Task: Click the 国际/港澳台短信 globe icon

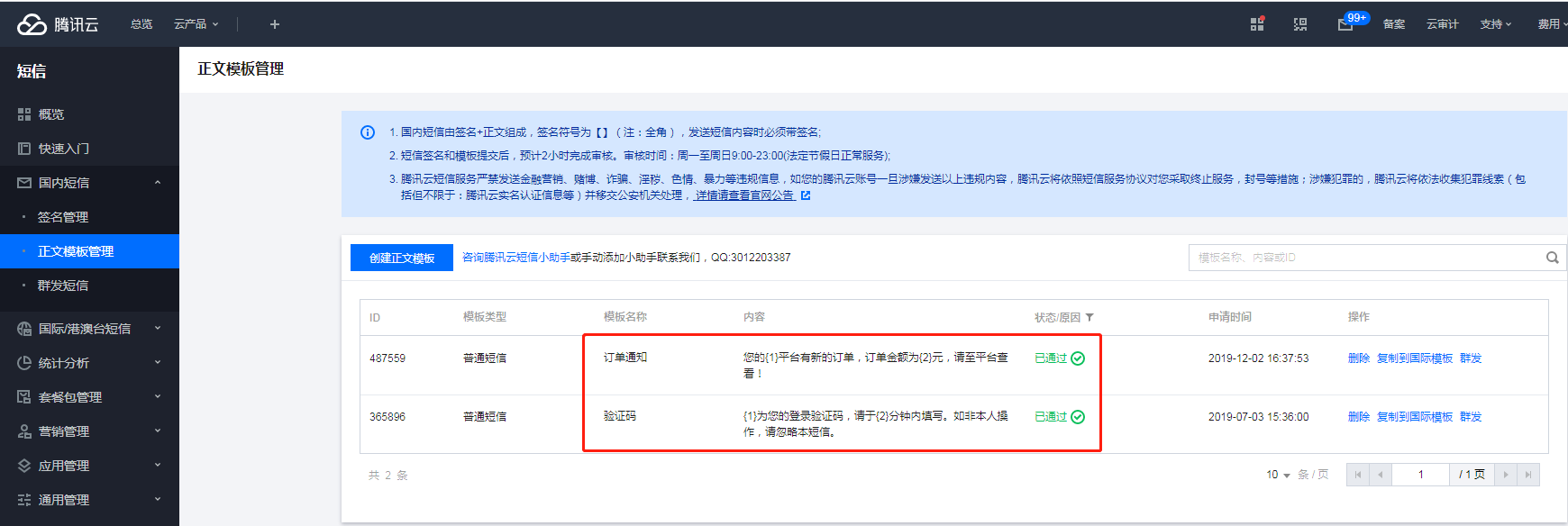Action: tap(24, 329)
